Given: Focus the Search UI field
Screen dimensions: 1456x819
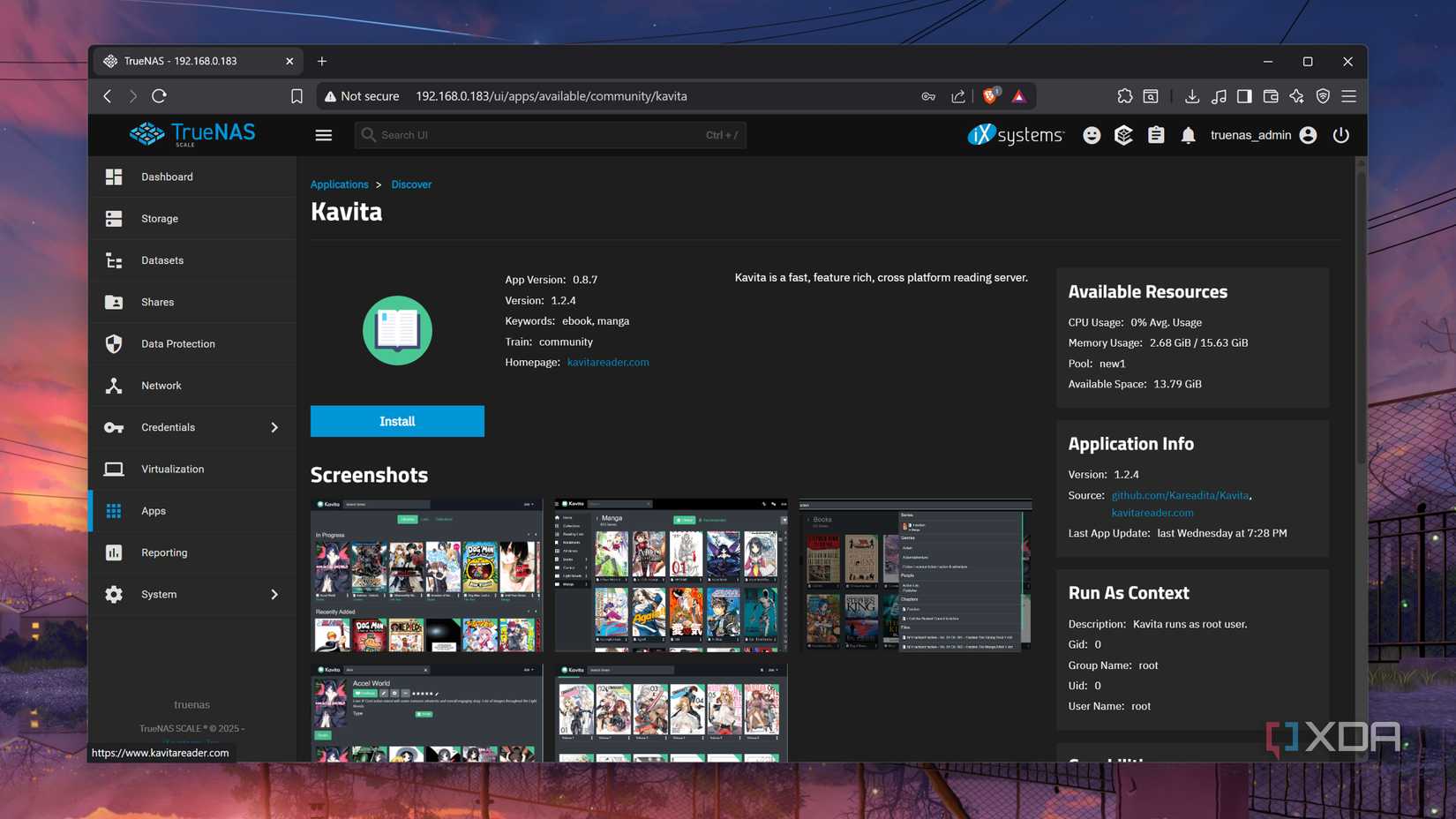Looking at the screenshot, I should coord(550,135).
